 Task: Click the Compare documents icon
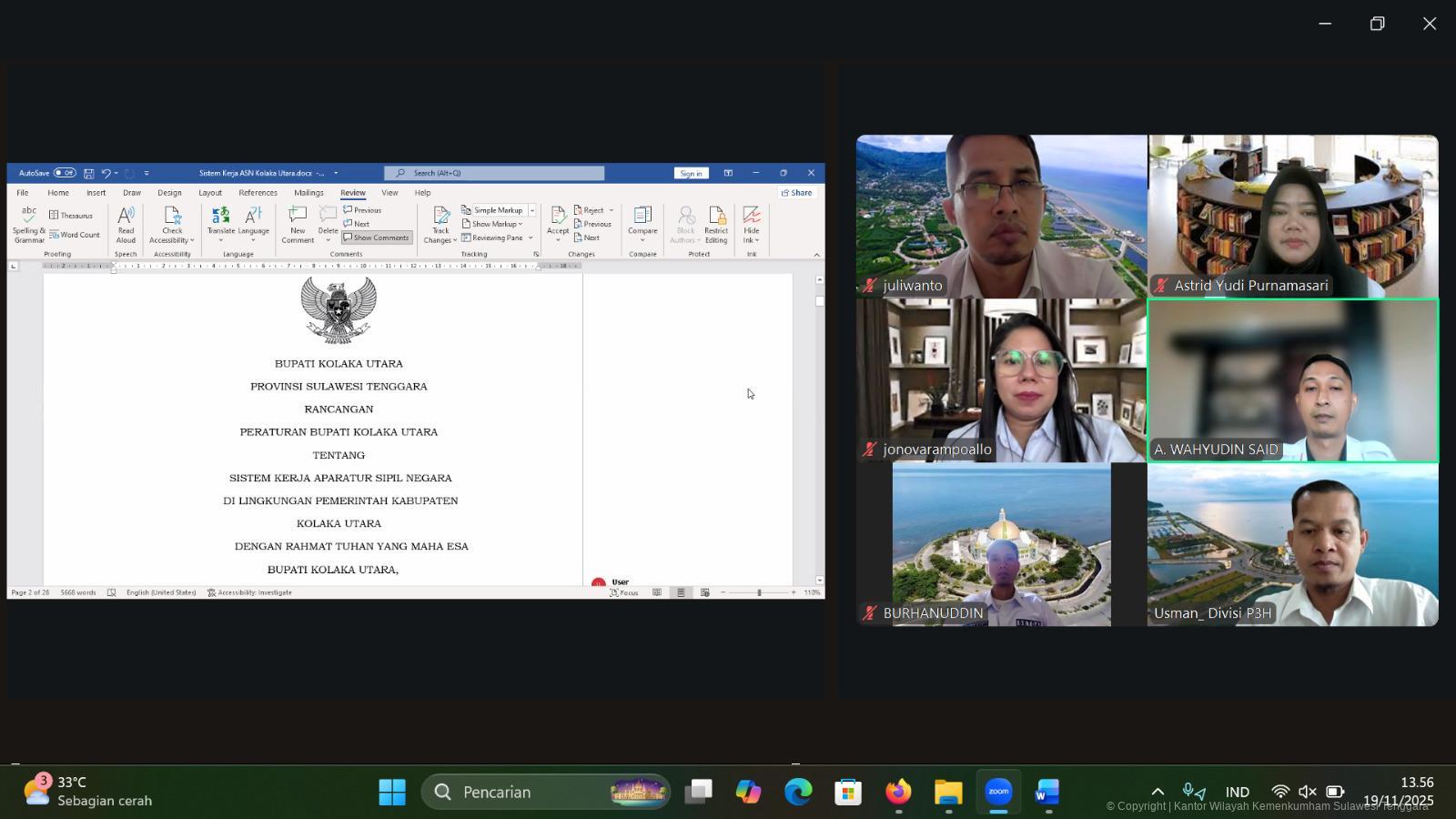642,218
